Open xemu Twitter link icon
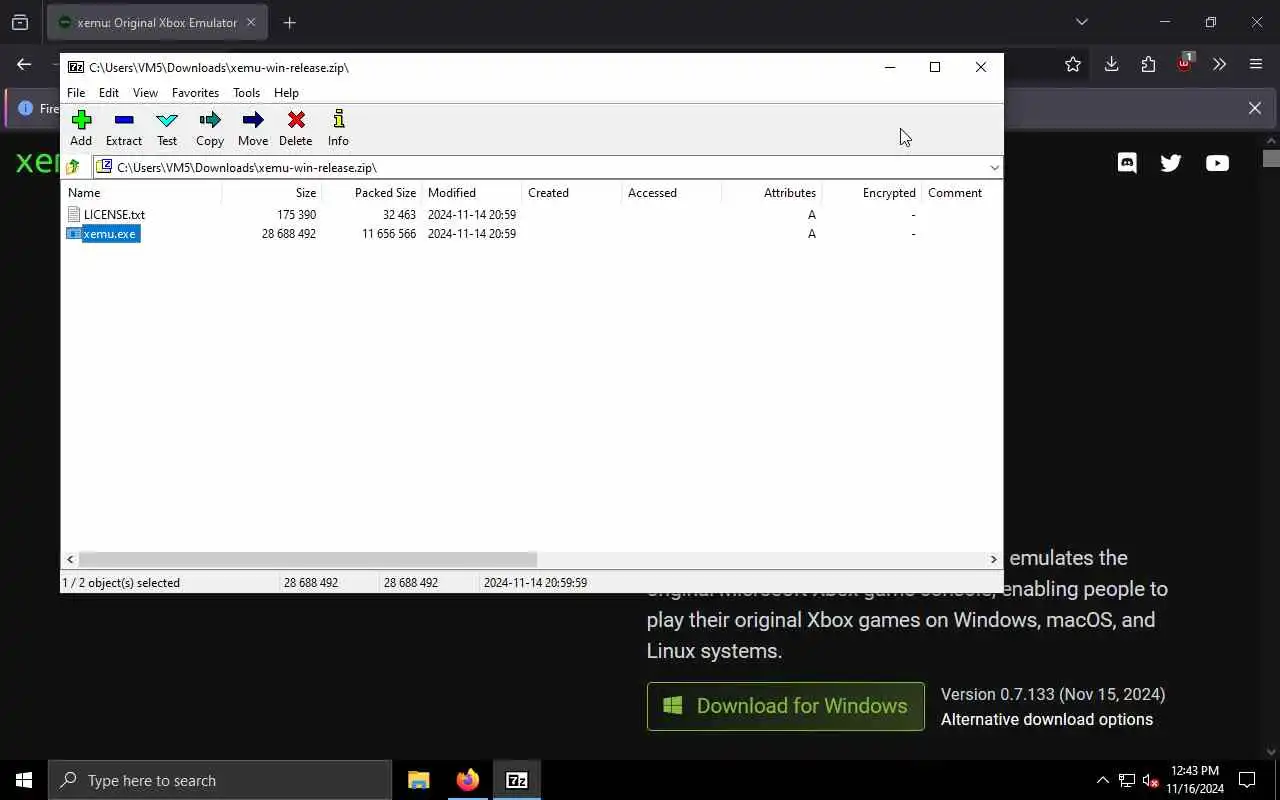 pyautogui.click(x=1171, y=163)
